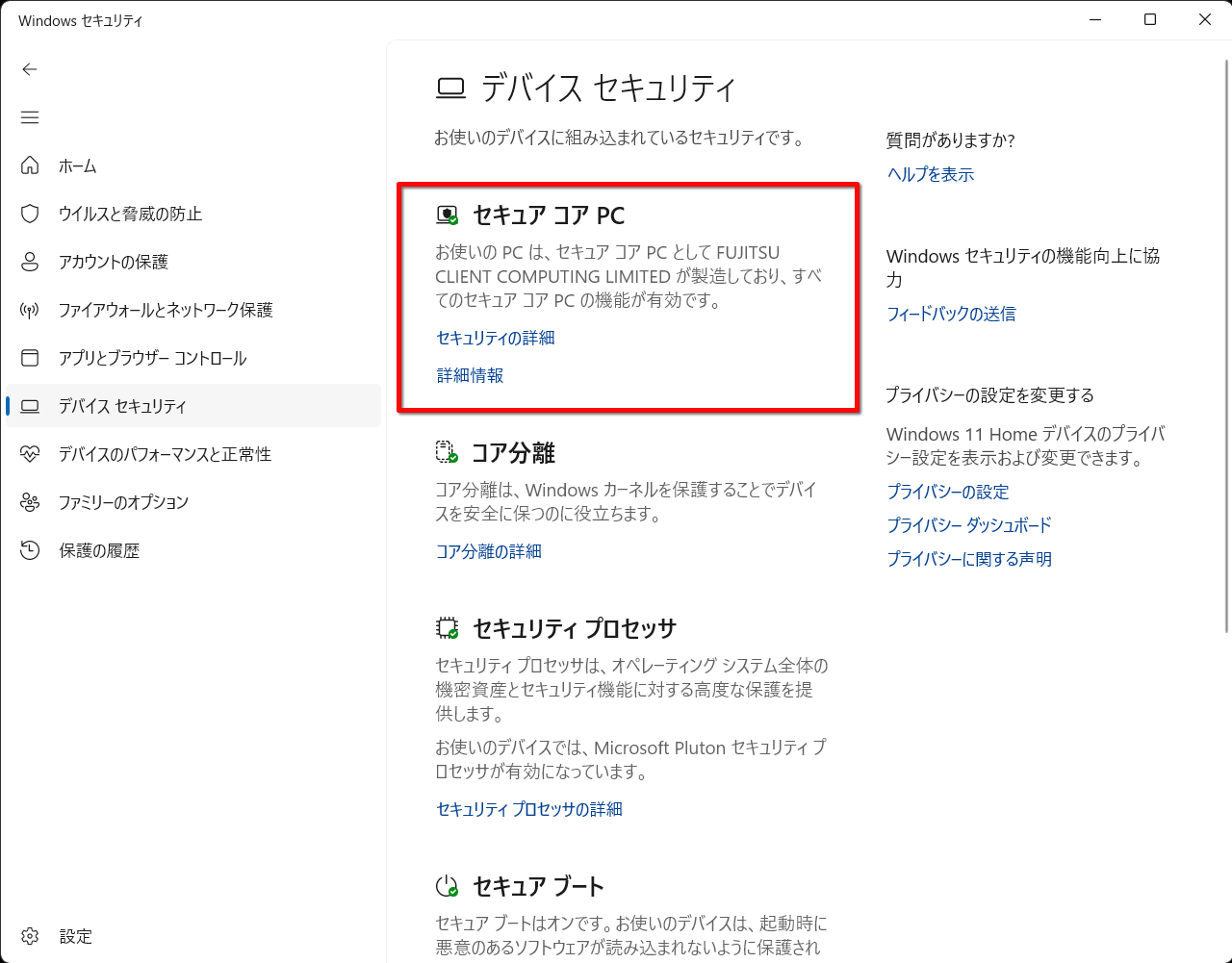Click the vertical scrollbar on the right
This screenshot has width=1232, height=963.
click(x=1225, y=346)
